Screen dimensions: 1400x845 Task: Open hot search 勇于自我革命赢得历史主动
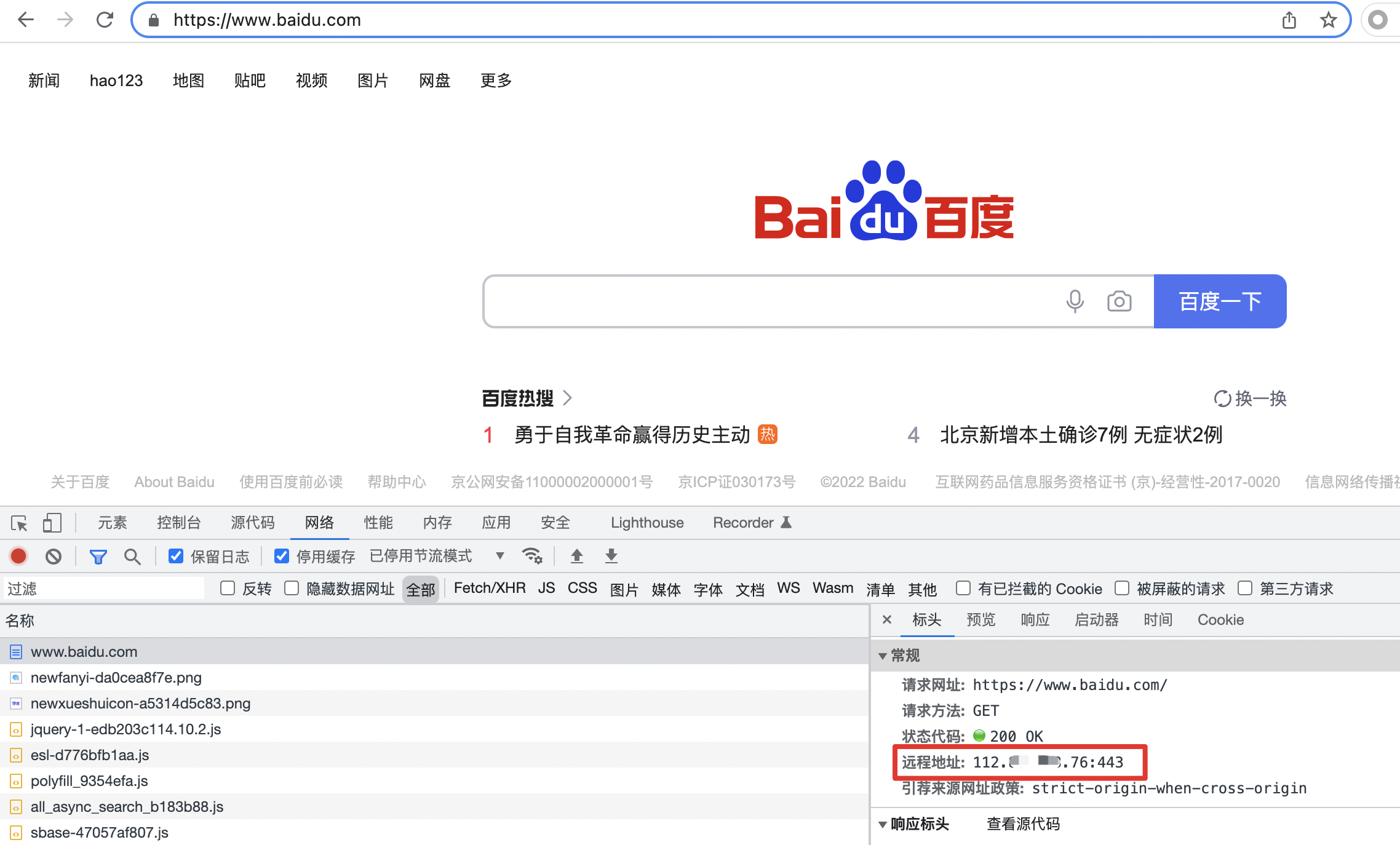coord(632,435)
